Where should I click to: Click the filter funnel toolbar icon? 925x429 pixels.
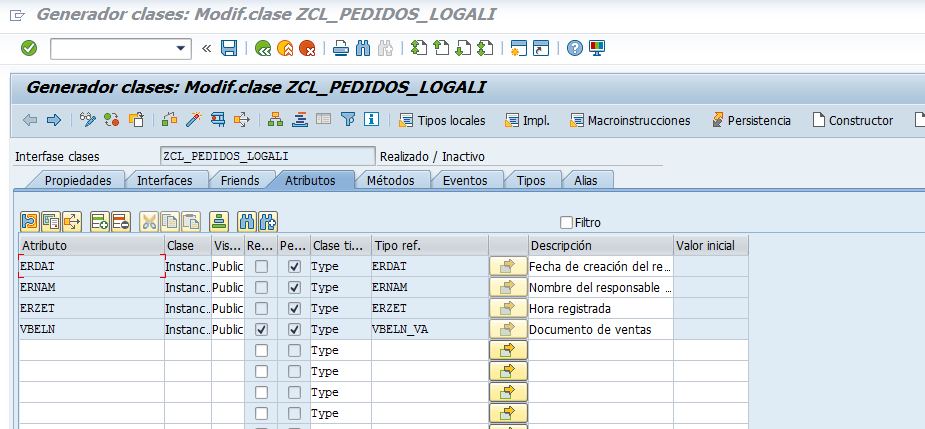[x=349, y=120]
